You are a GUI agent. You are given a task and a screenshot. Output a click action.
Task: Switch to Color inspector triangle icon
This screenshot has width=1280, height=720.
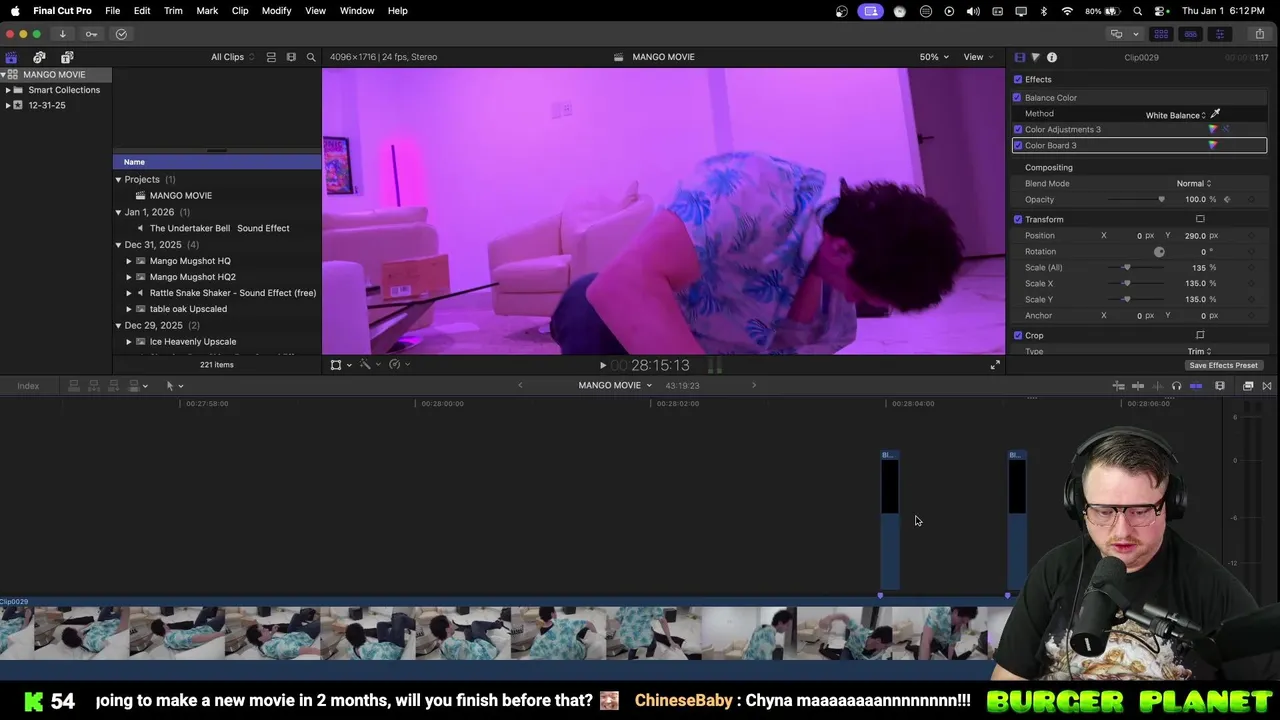point(1035,57)
